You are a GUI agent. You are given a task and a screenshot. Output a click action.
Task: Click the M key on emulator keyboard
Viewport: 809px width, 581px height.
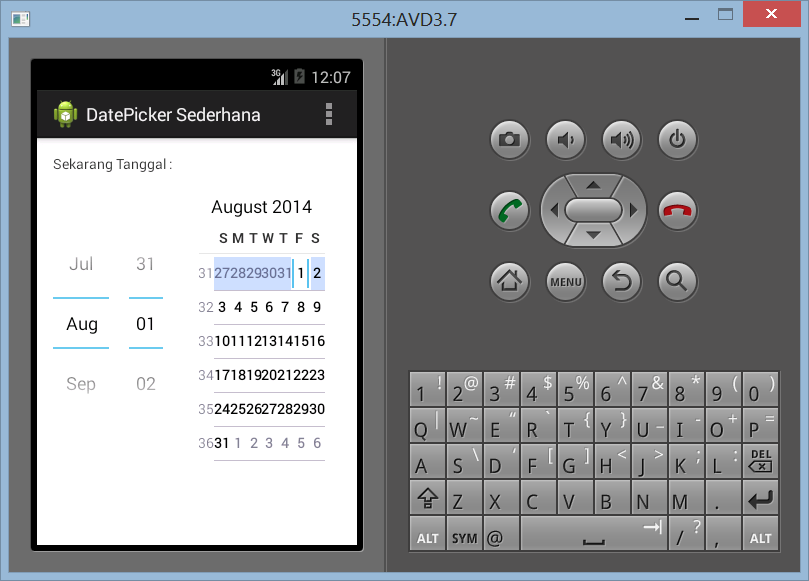pyautogui.click(x=686, y=497)
